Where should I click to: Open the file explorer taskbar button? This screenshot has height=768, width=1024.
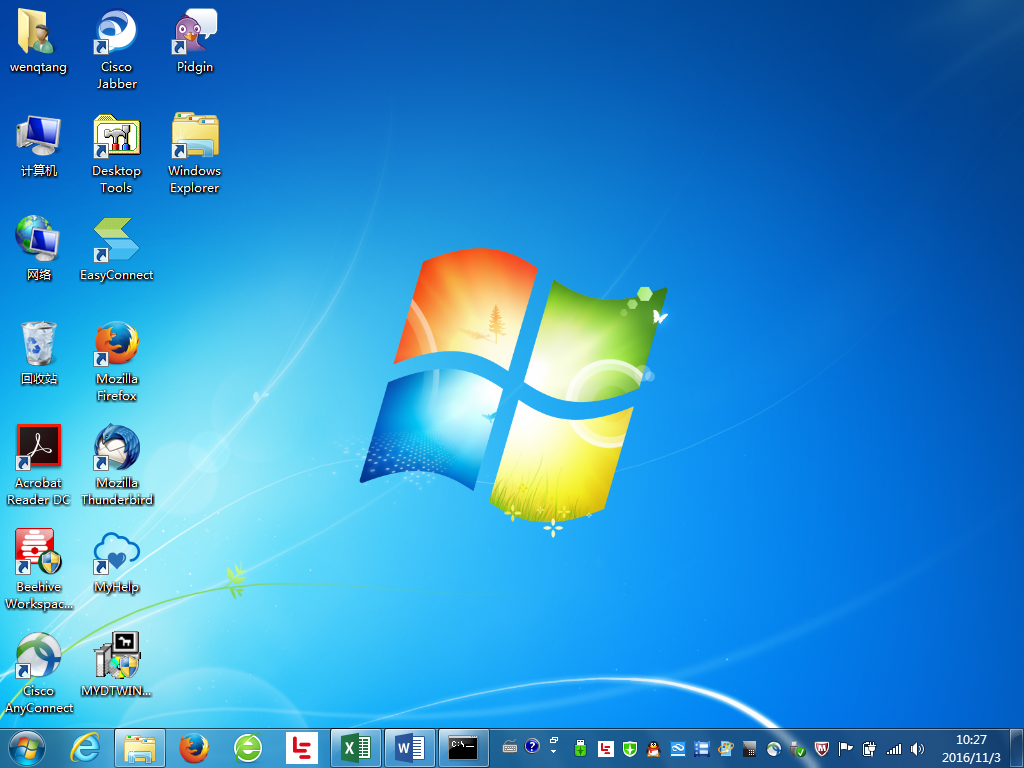(x=140, y=748)
